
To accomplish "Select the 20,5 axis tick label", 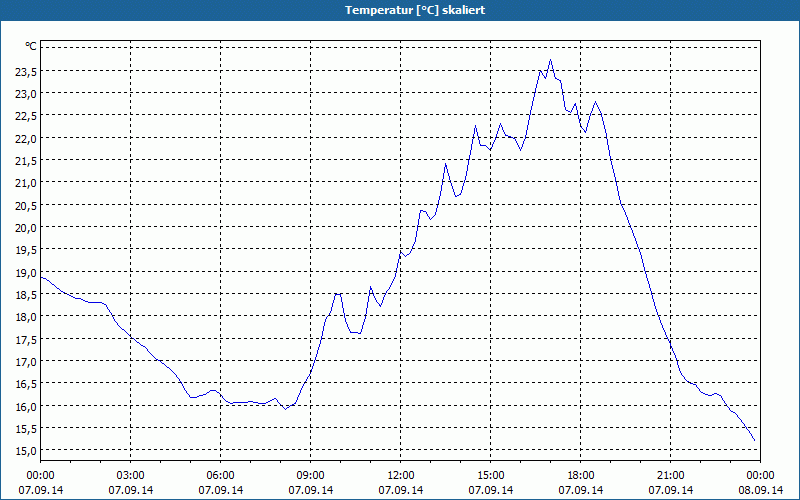I will (26, 206).
